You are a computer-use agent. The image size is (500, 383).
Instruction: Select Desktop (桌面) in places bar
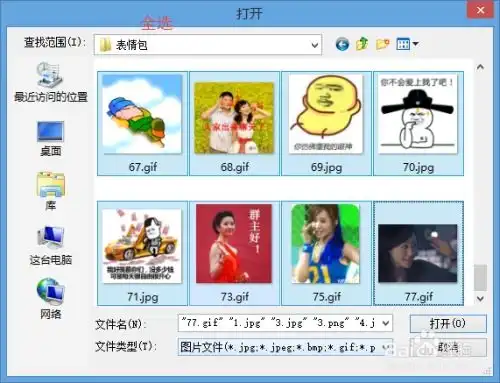[51, 139]
